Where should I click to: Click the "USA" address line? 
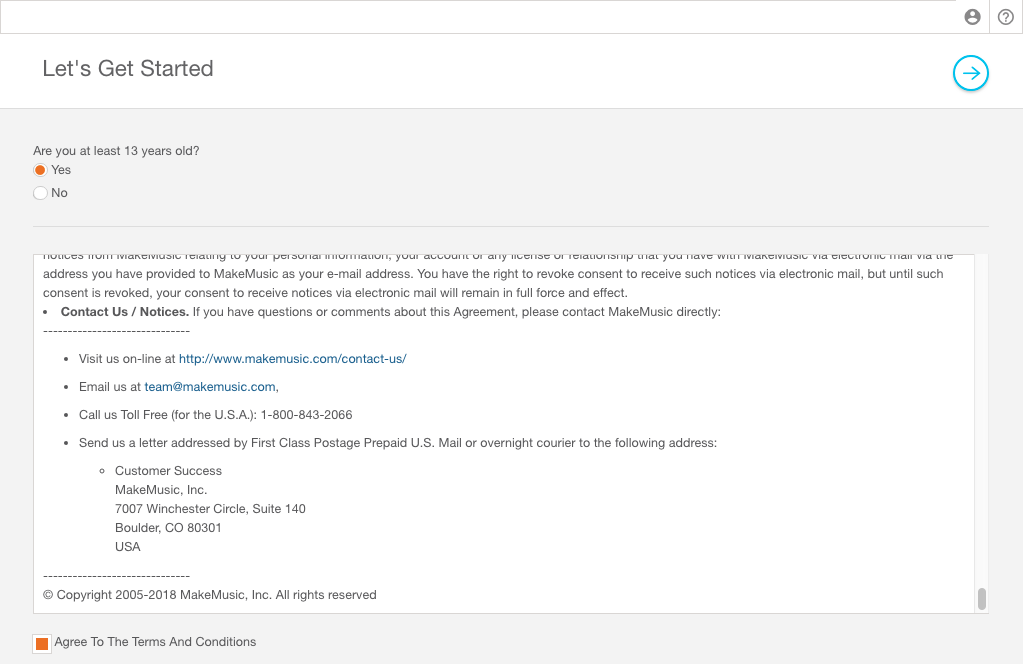coord(128,547)
